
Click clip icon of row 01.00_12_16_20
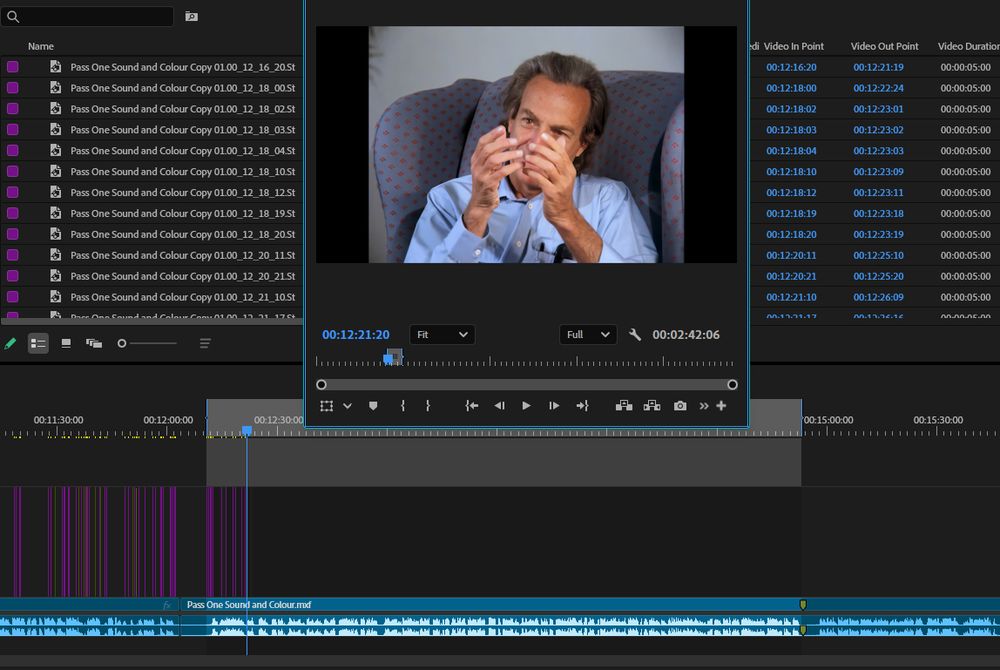(55, 66)
